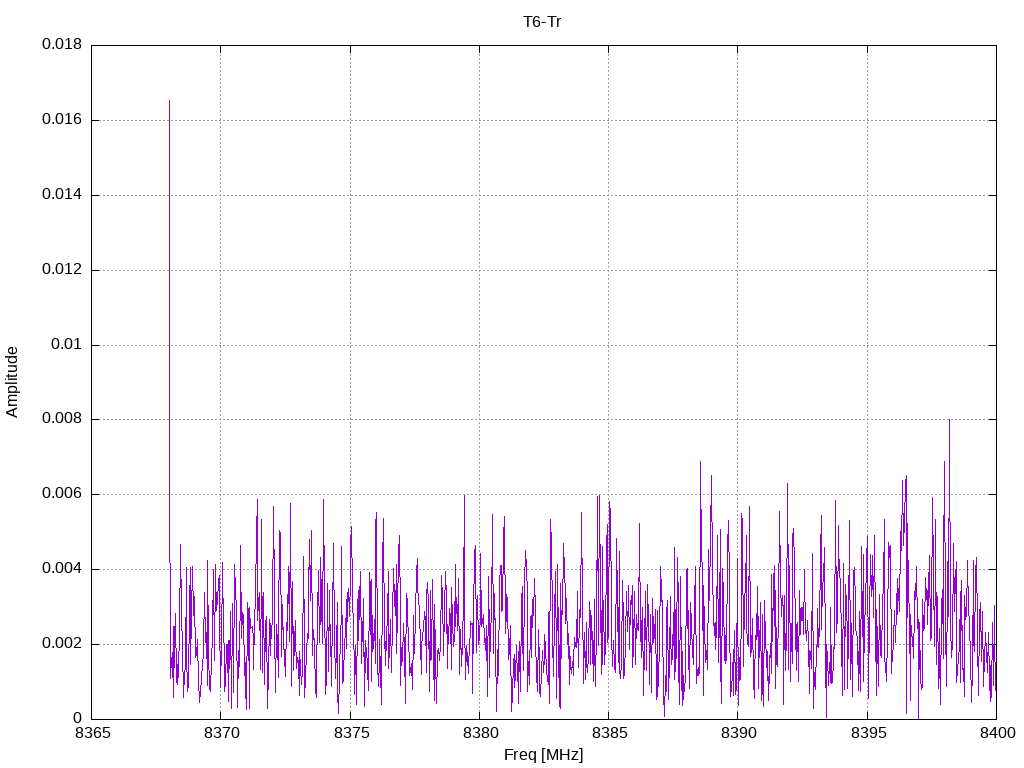Click the 0.016 y-axis tick label
This screenshot has width=1024, height=768.
61,120
